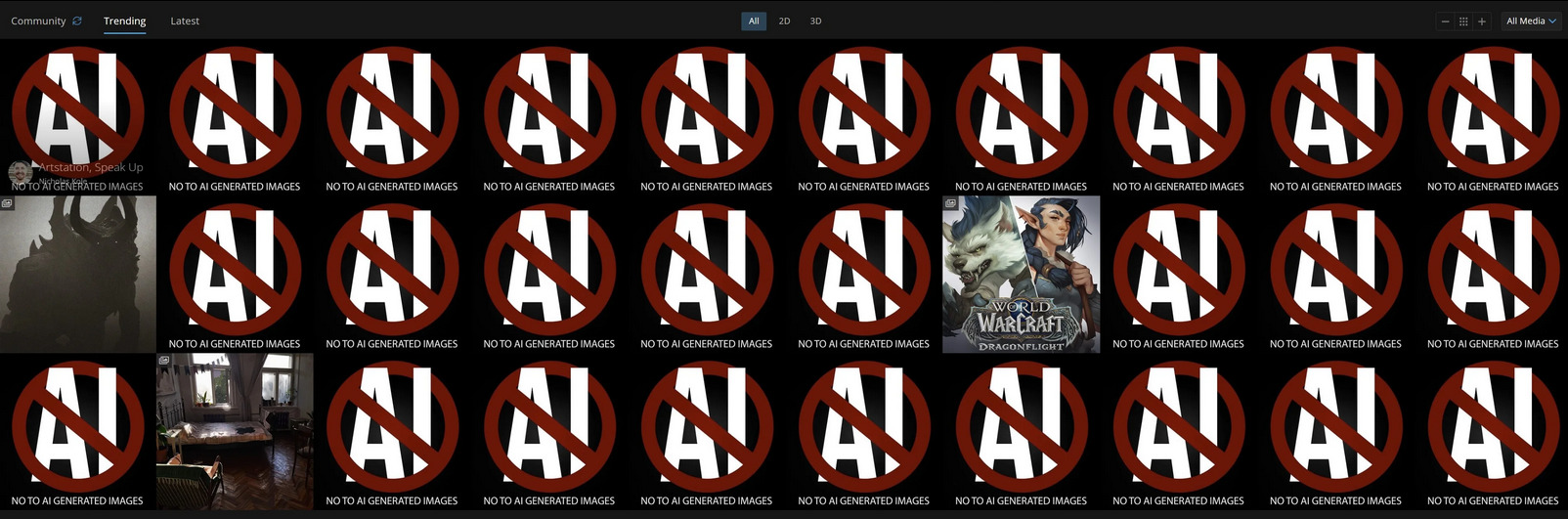Image resolution: width=1568 pixels, height=519 pixels.
Task: Click the Community refresh icon
Action: pyautogui.click(x=77, y=21)
